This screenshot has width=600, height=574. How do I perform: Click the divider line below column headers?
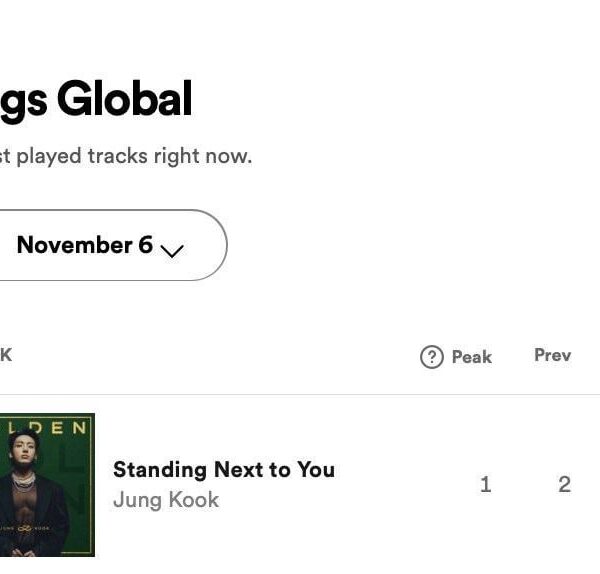coord(300,394)
